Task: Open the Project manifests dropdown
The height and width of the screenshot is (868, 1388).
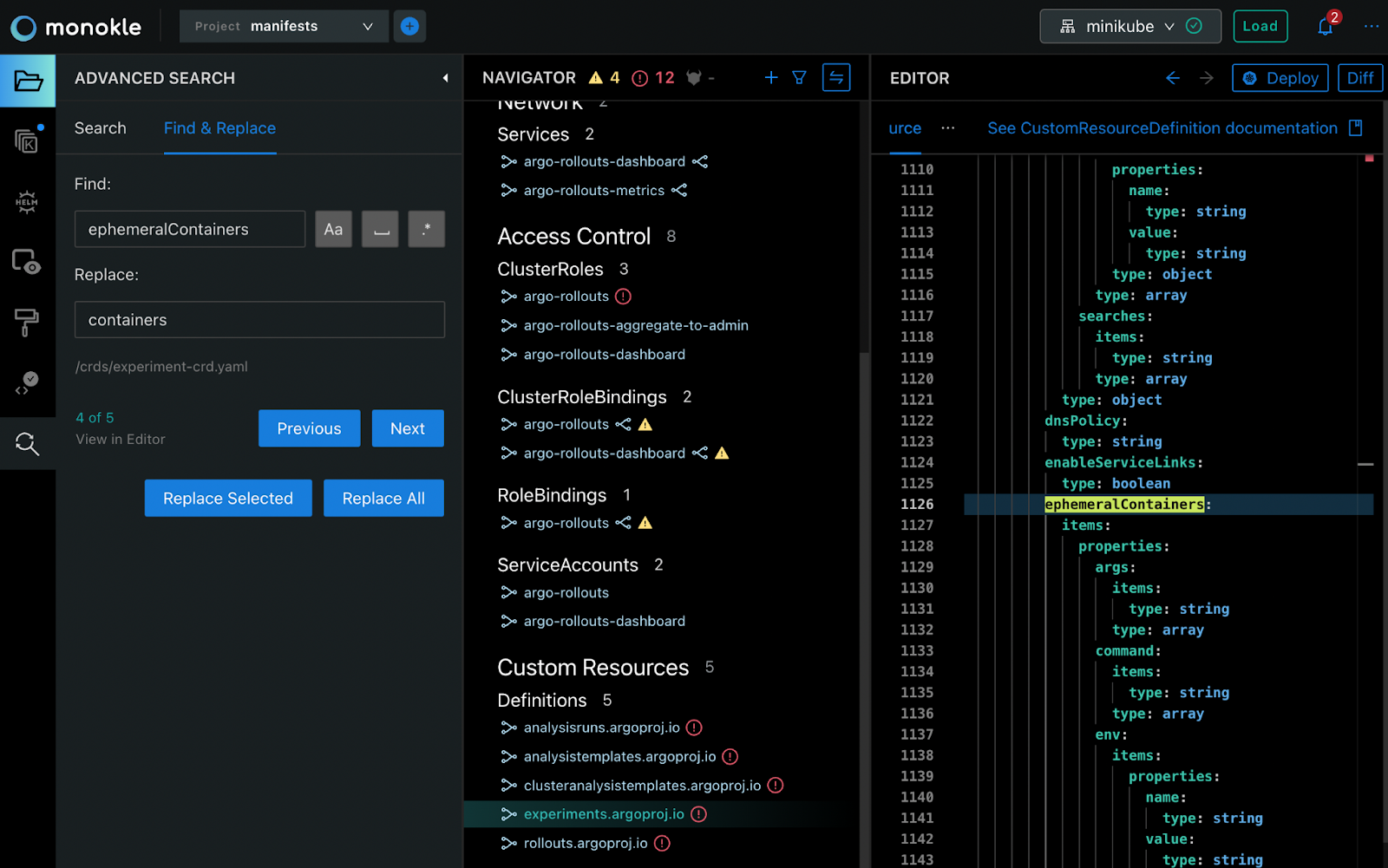Action: 284,26
